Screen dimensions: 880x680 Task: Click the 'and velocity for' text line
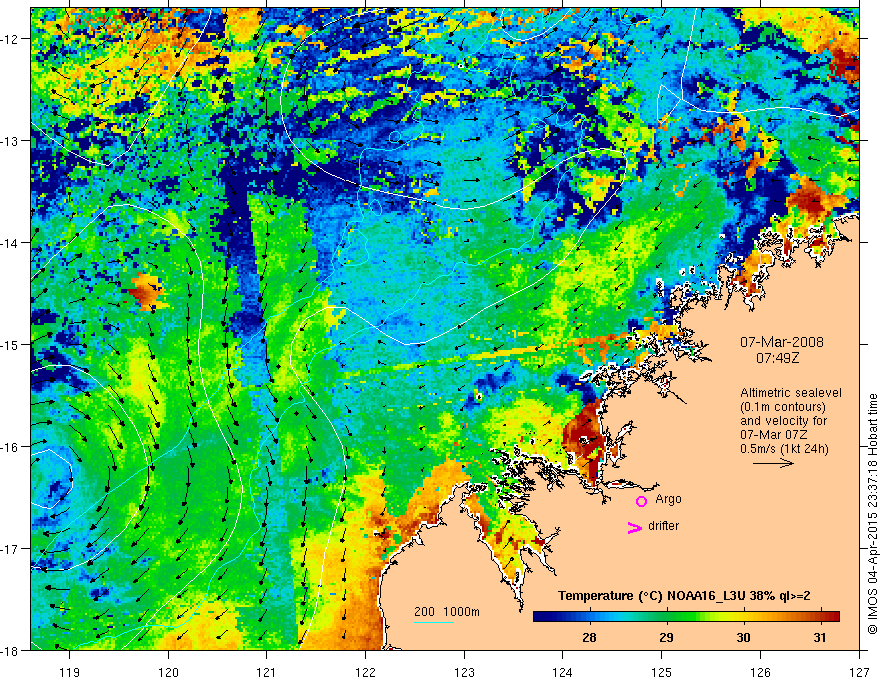pos(783,421)
